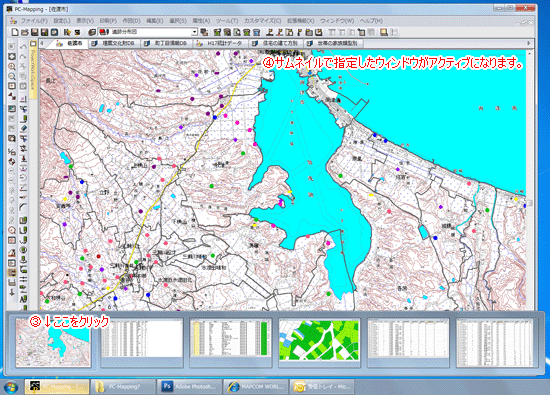
Task: Click the downward arrow icon in left toolbar
Action: (12, 292)
